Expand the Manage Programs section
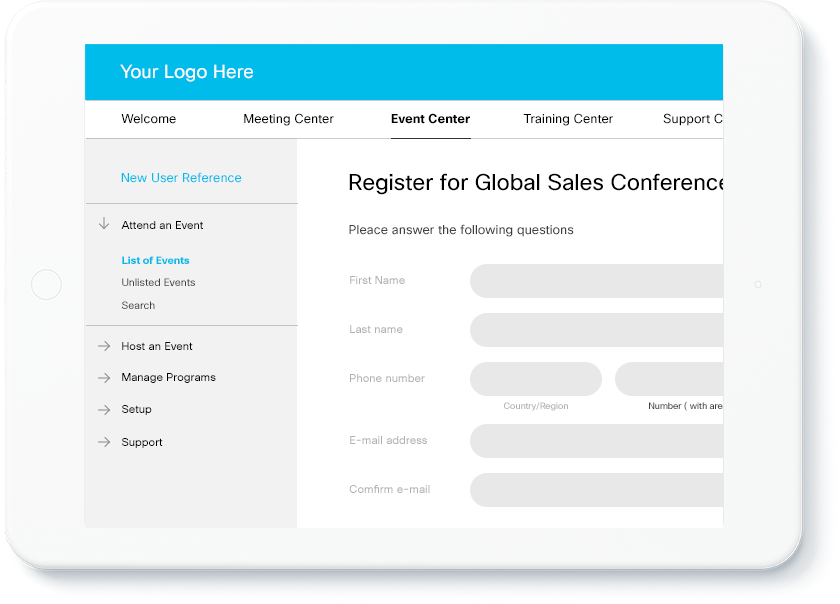 [166, 377]
